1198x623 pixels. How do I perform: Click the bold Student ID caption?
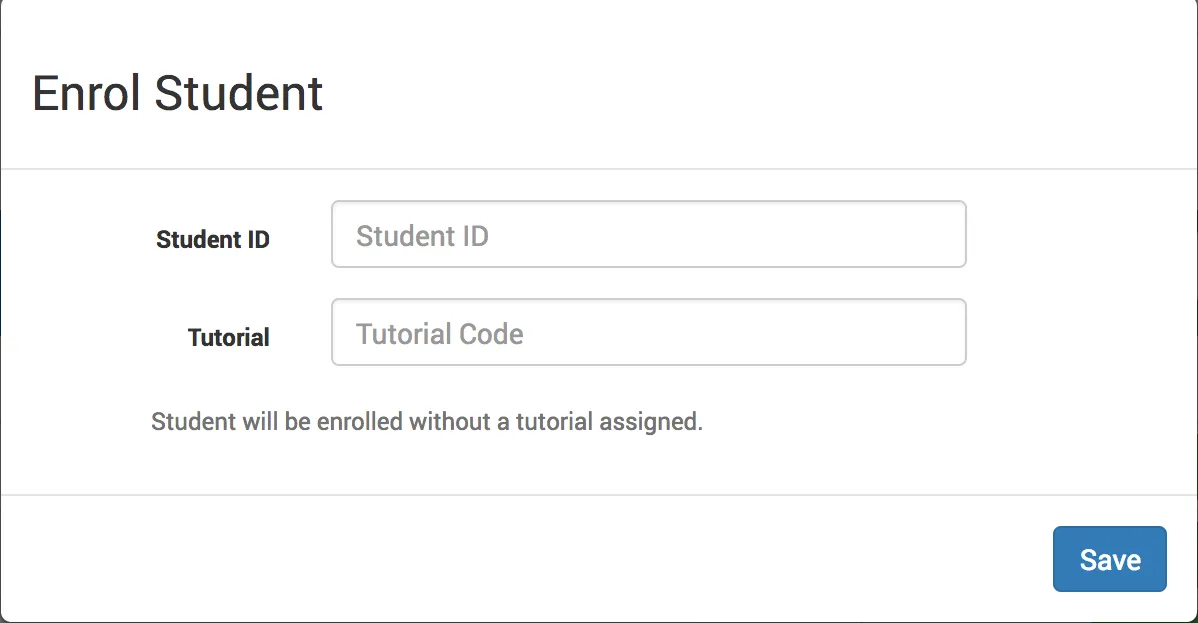click(212, 239)
